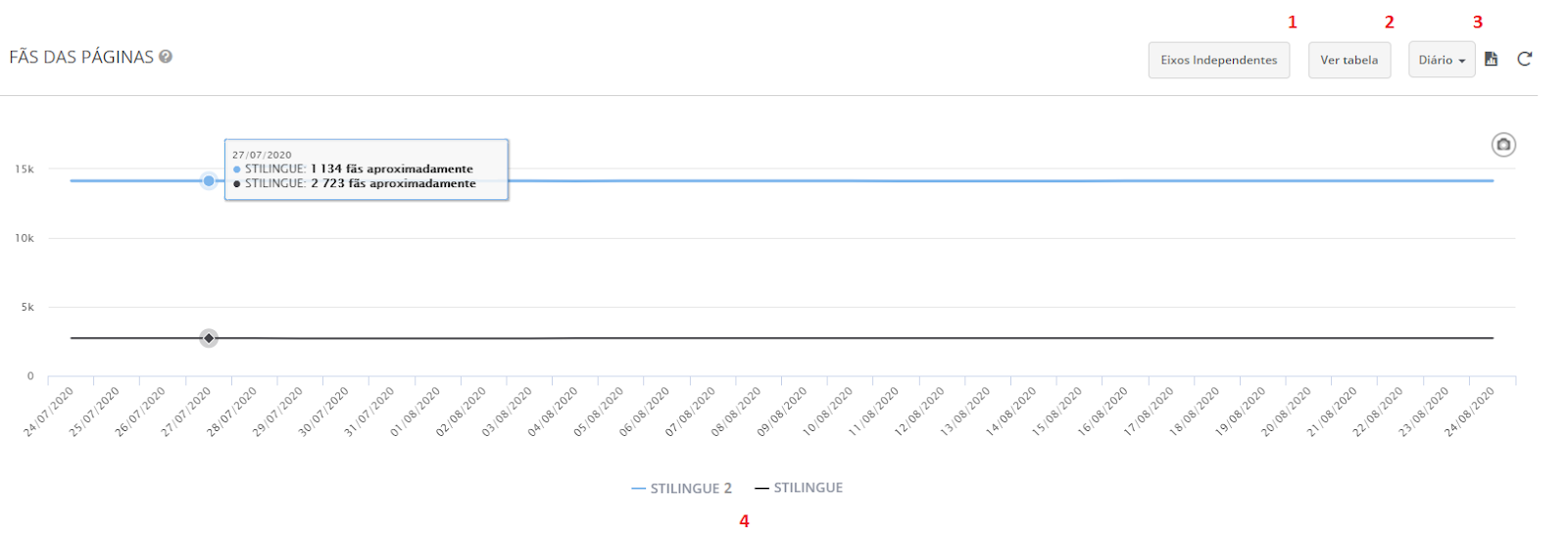The image size is (1568, 537).
Task: Click the tooltip row showing 2 723 fãs
Action: coord(360,183)
